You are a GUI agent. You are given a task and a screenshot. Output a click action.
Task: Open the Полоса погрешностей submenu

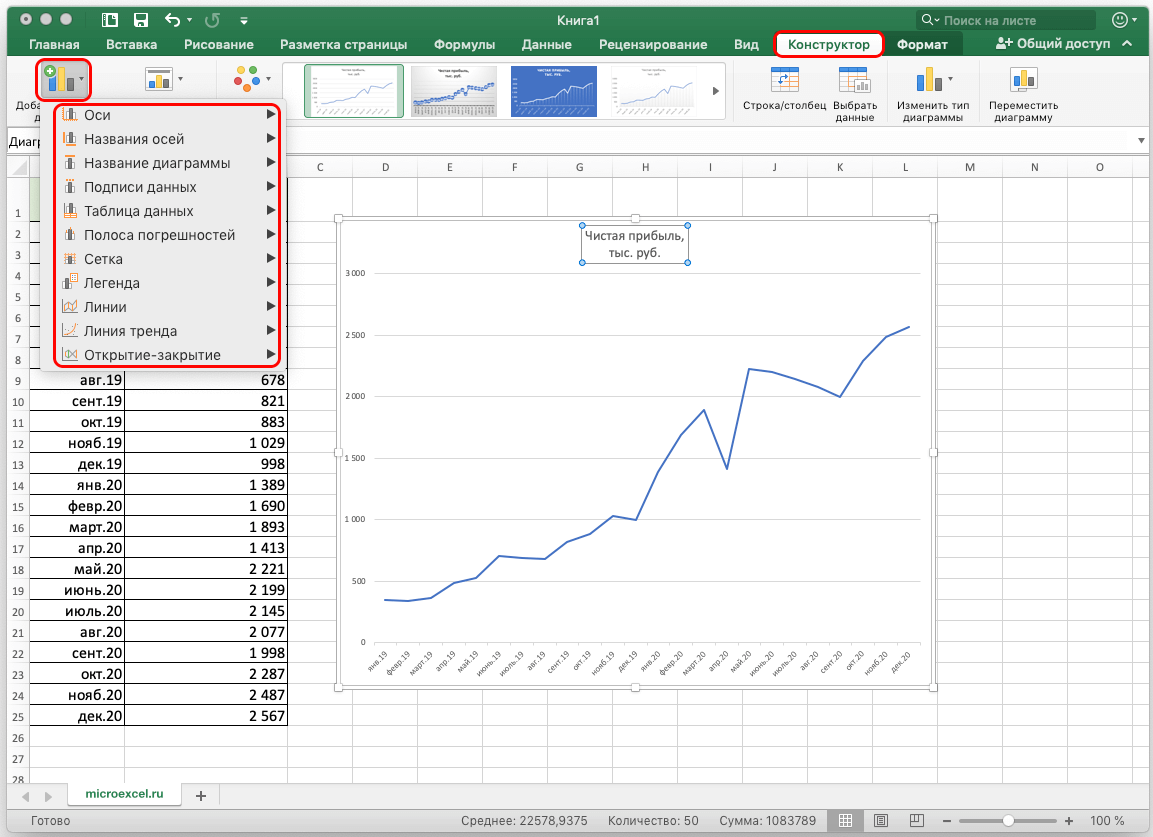coord(168,235)
